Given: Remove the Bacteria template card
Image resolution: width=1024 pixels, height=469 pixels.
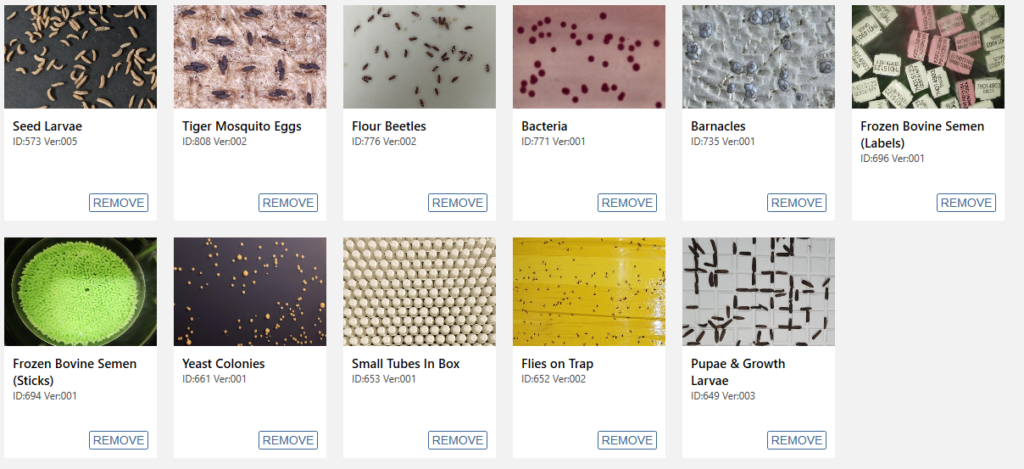Looking at the screenshot, I should [x=627, y=202].
